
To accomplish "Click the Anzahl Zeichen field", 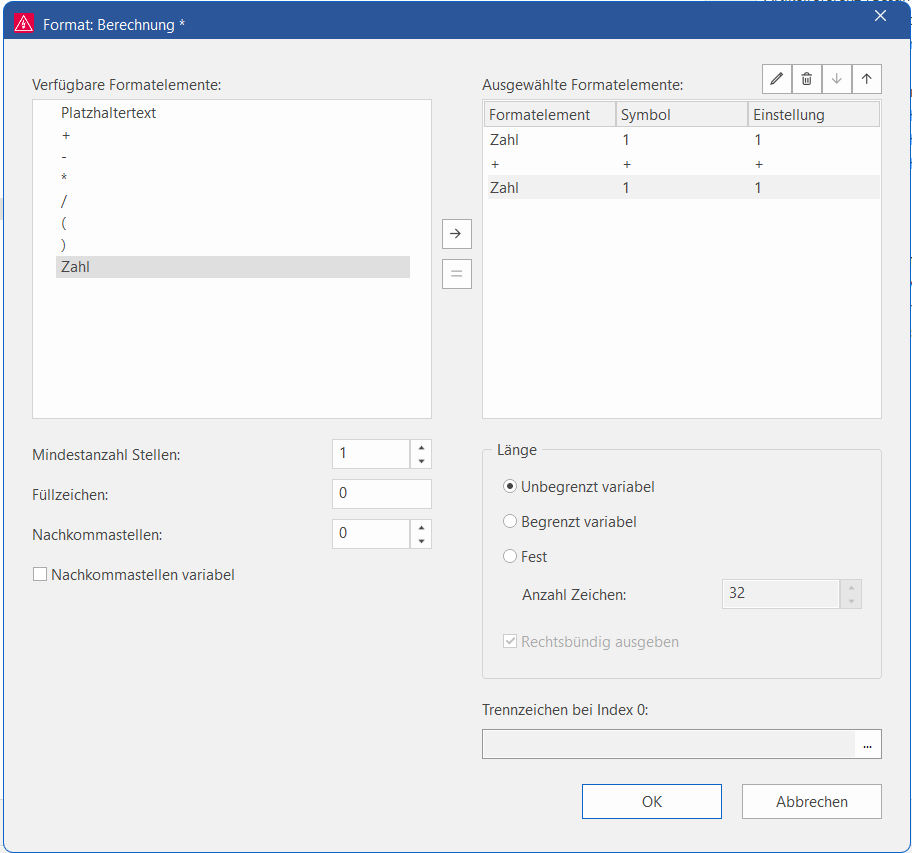I will [x=781, y=594].
